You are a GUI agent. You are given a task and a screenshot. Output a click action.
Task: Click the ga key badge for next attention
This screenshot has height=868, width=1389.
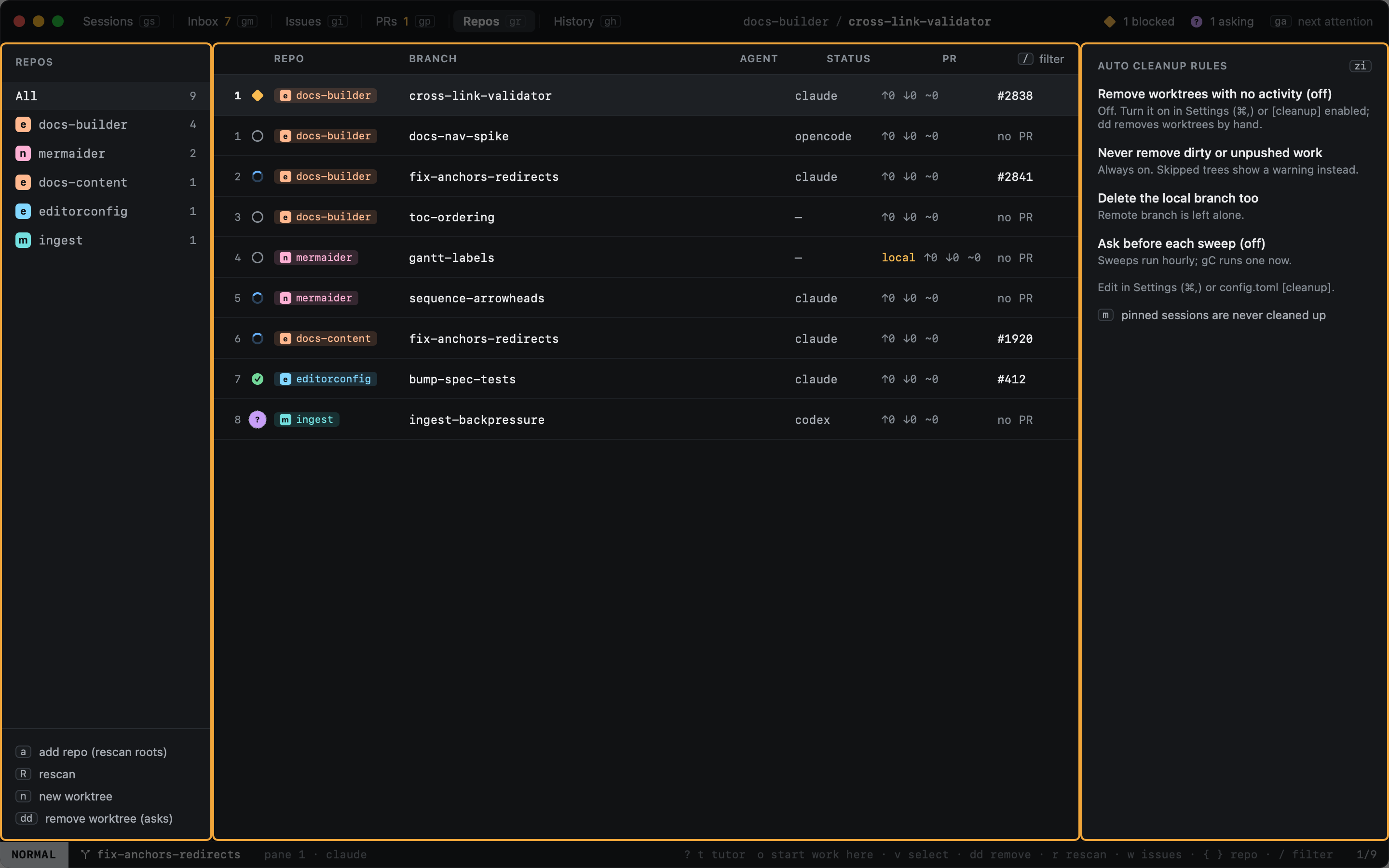click(x=1280, y=21)
